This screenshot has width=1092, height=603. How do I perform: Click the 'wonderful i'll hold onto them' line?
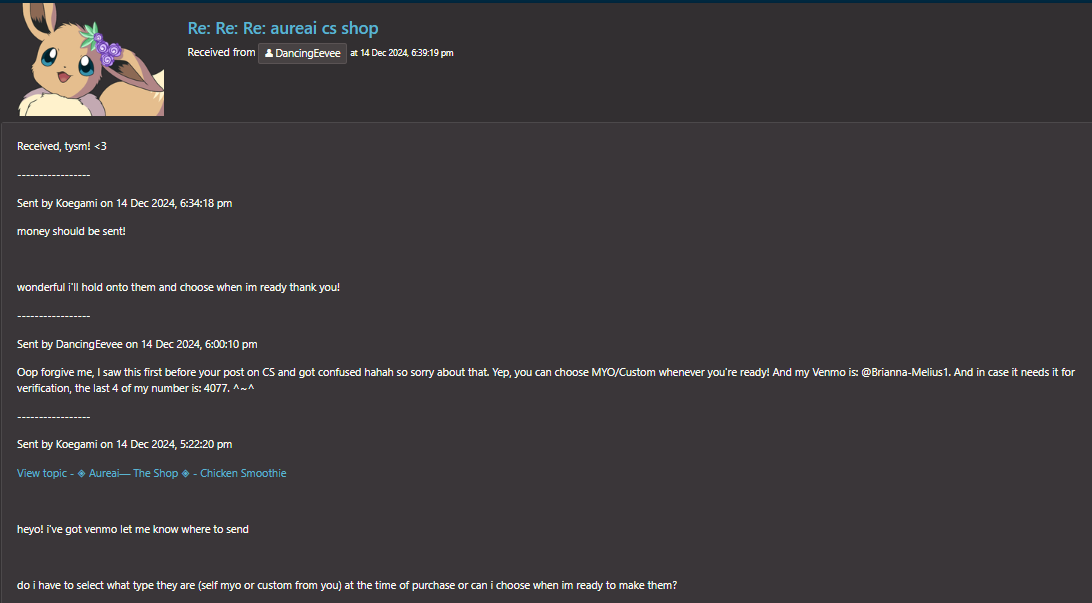178,287
